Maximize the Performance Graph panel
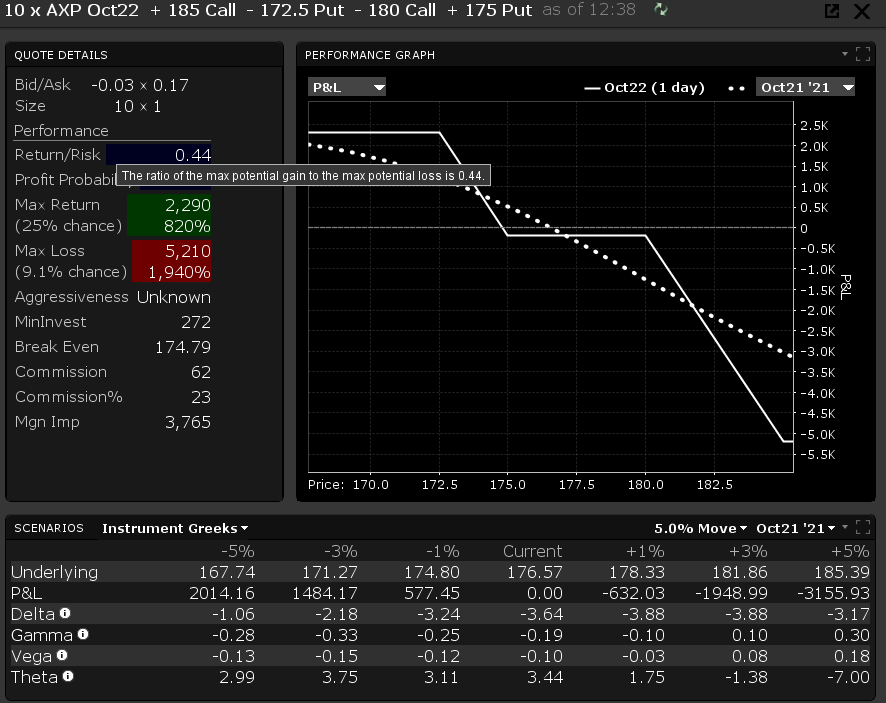Screen dimensions: 886x703 (863, 54)
